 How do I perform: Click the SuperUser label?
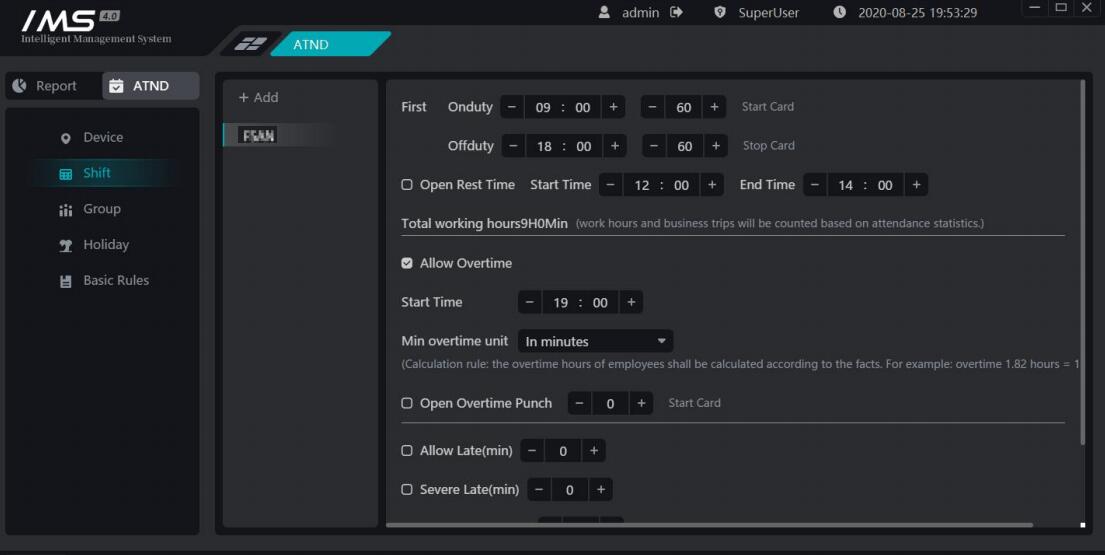pyautogui.click(x=768, y=13)
